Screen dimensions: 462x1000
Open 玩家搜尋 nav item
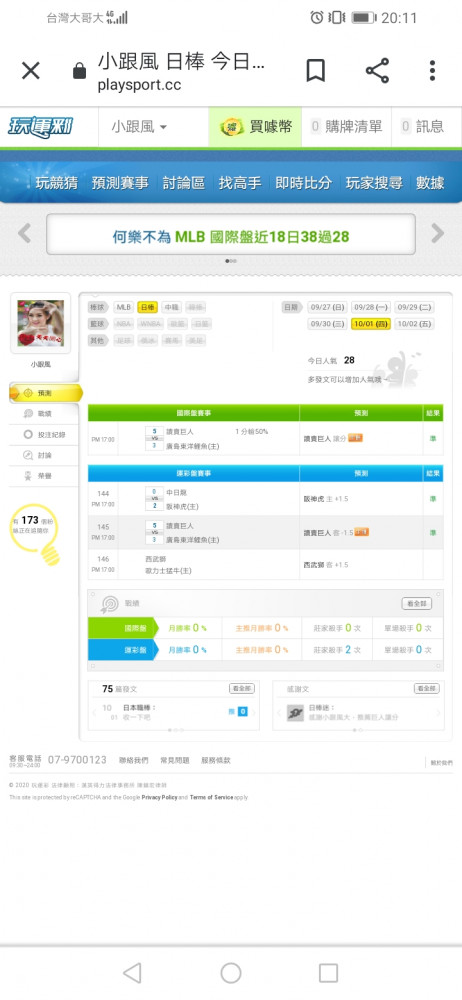click(x=374, y=183)
